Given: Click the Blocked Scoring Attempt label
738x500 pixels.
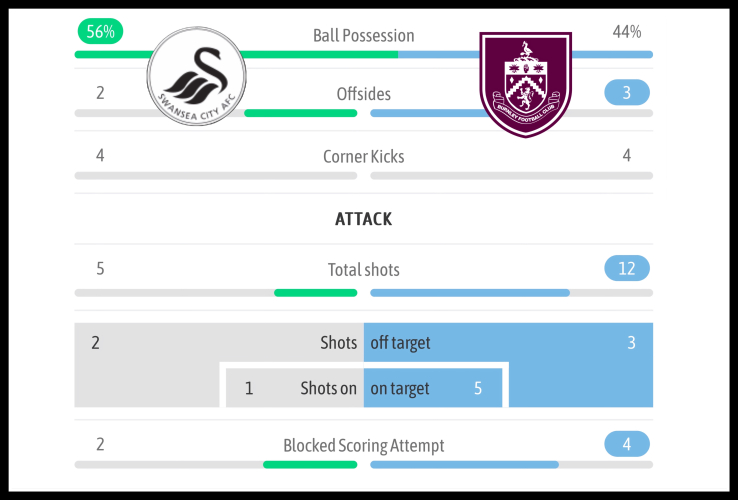Looking at the screenshot, I should (x=363, y=445).
